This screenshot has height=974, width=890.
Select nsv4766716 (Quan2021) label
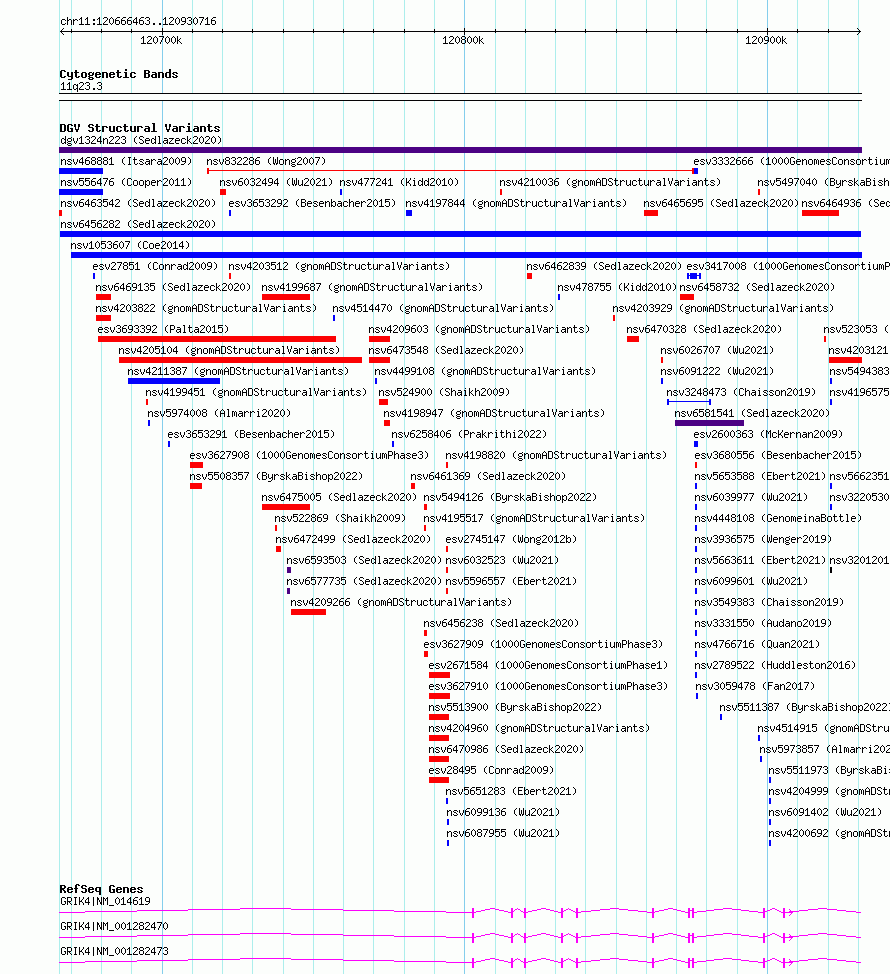click(757, 645)
